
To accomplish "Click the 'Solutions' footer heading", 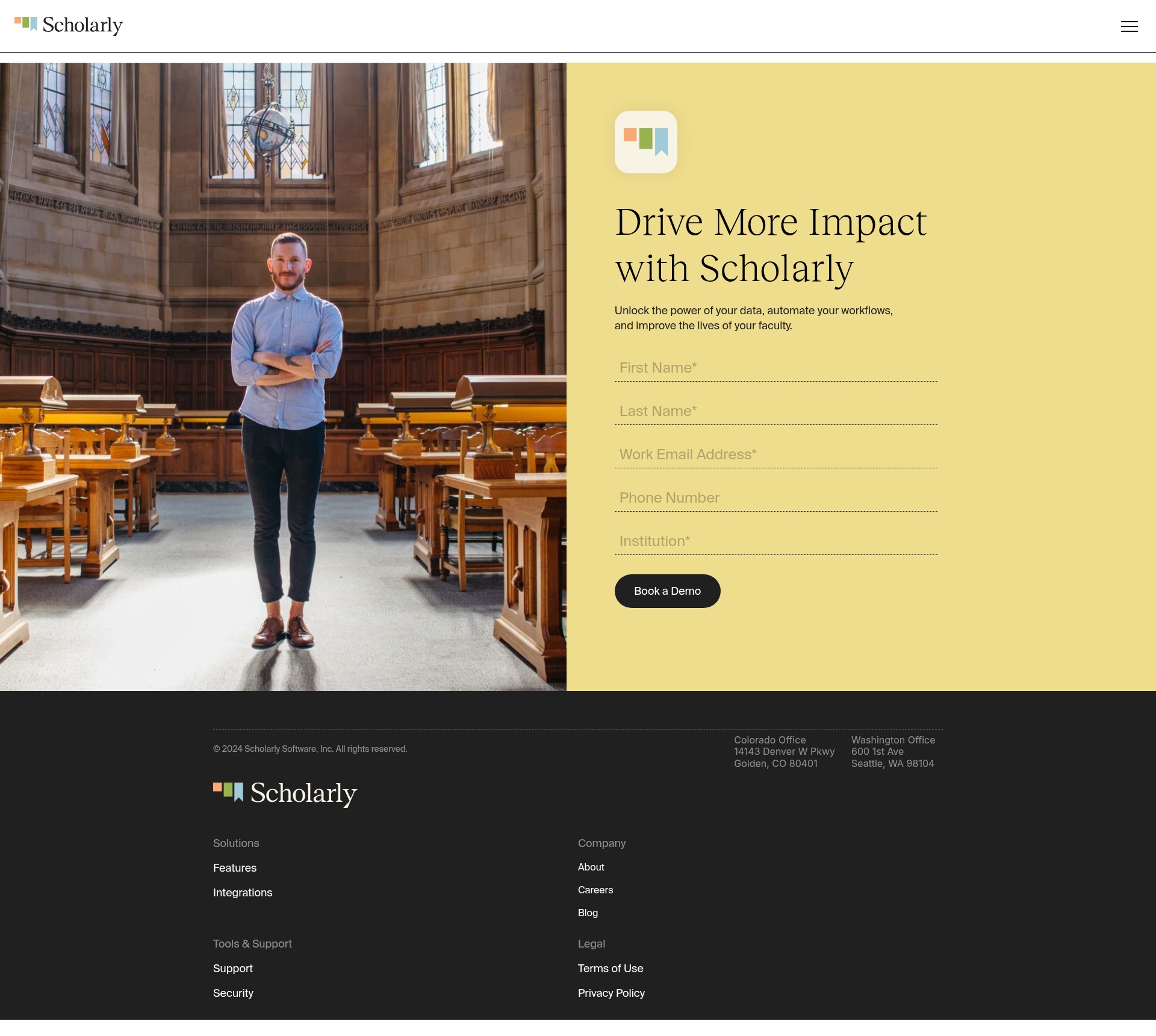I will pyautogui.click(x=236, y=843).
